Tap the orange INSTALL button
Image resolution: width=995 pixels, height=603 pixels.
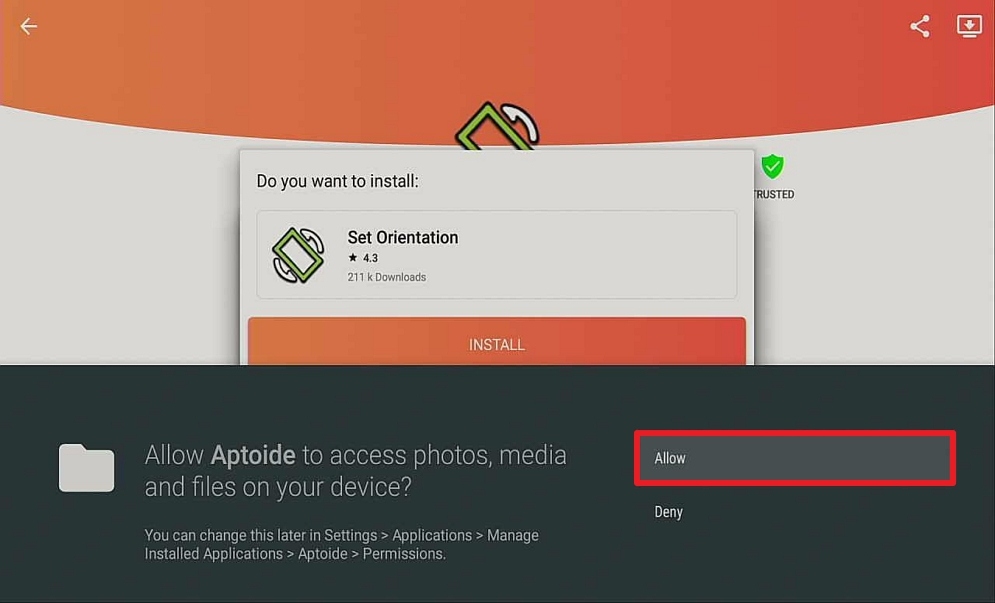coord(497,341)
